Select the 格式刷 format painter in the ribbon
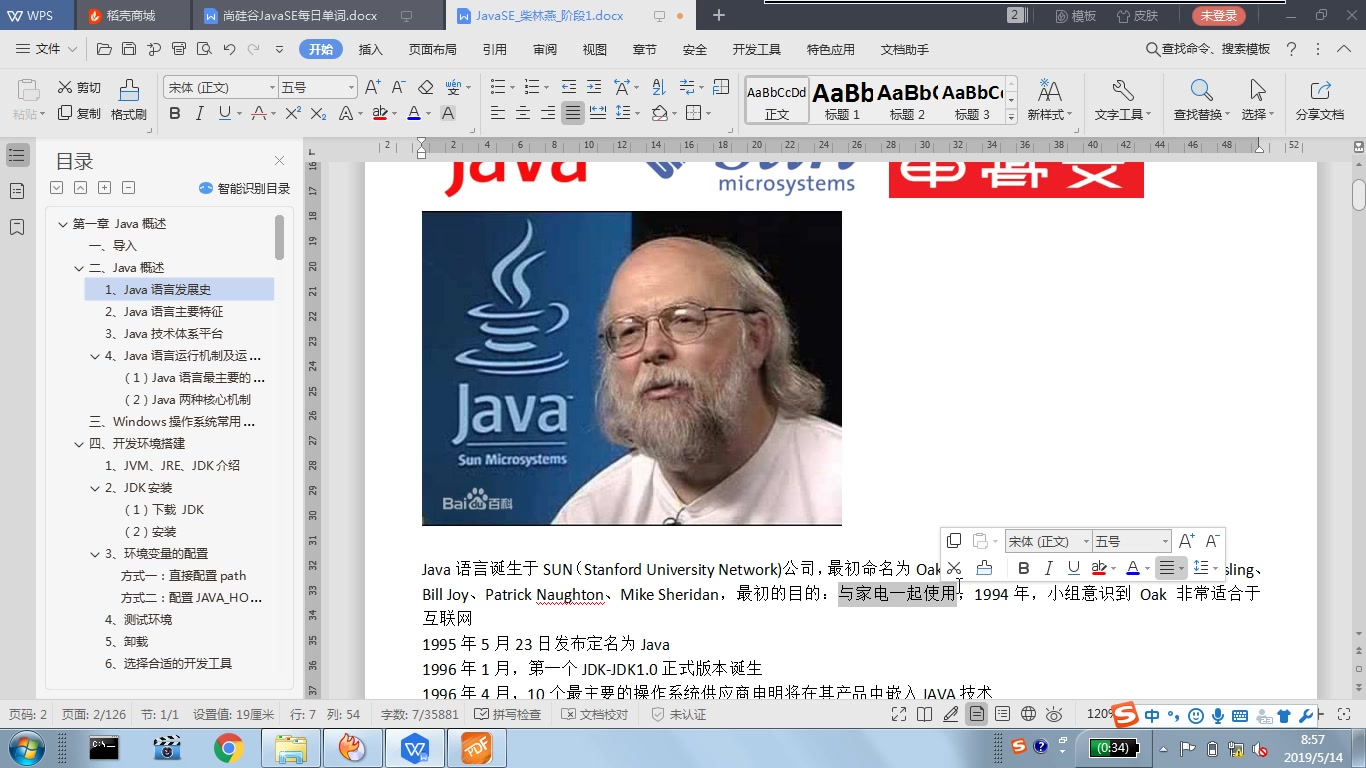Viewport: 1366px width, 768px height. point(129,101)
